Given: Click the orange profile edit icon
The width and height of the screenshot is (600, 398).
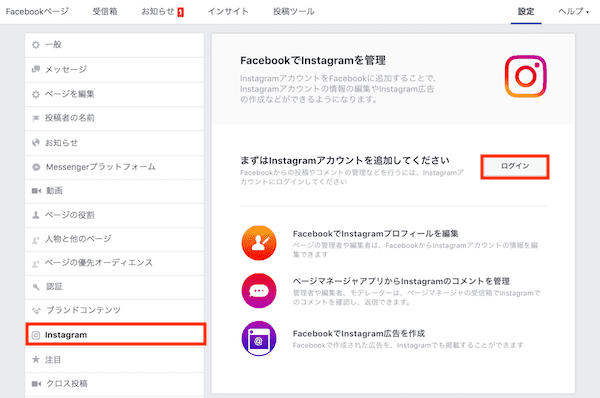Looking at the screenshot, I should [259, 243].
